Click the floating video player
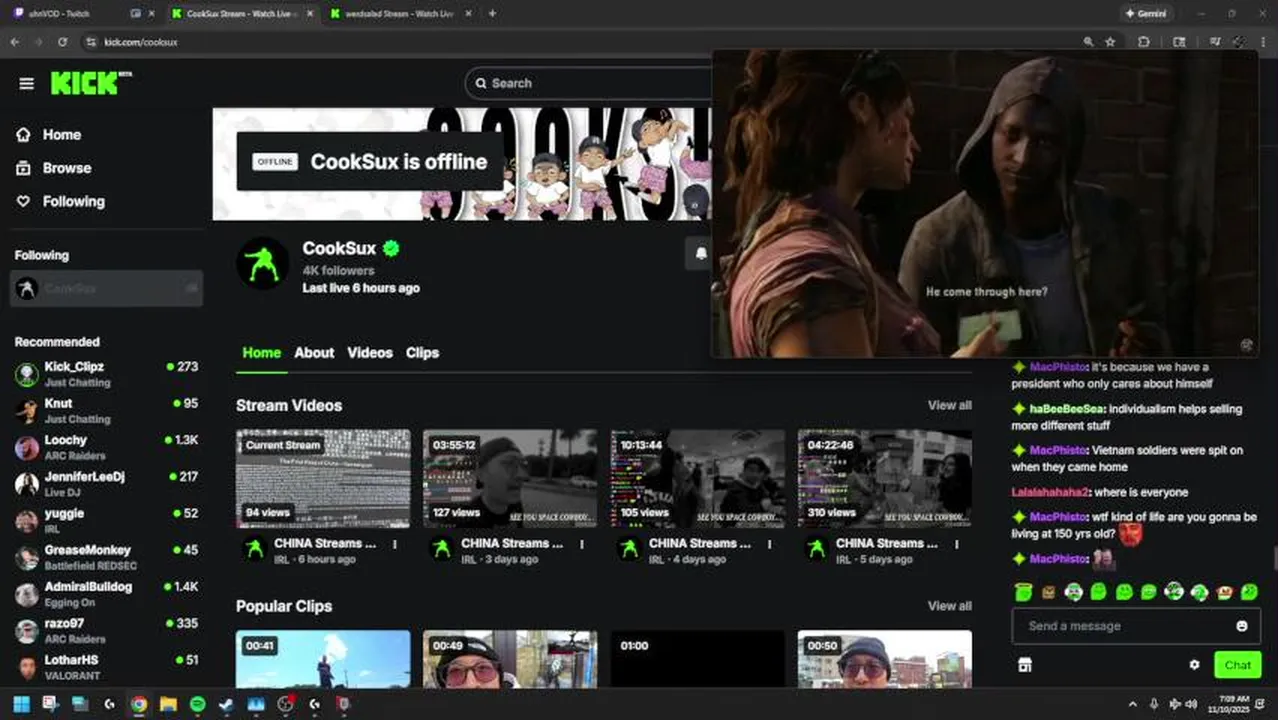This screenshot has height=720, width=1278. [985, 203]
